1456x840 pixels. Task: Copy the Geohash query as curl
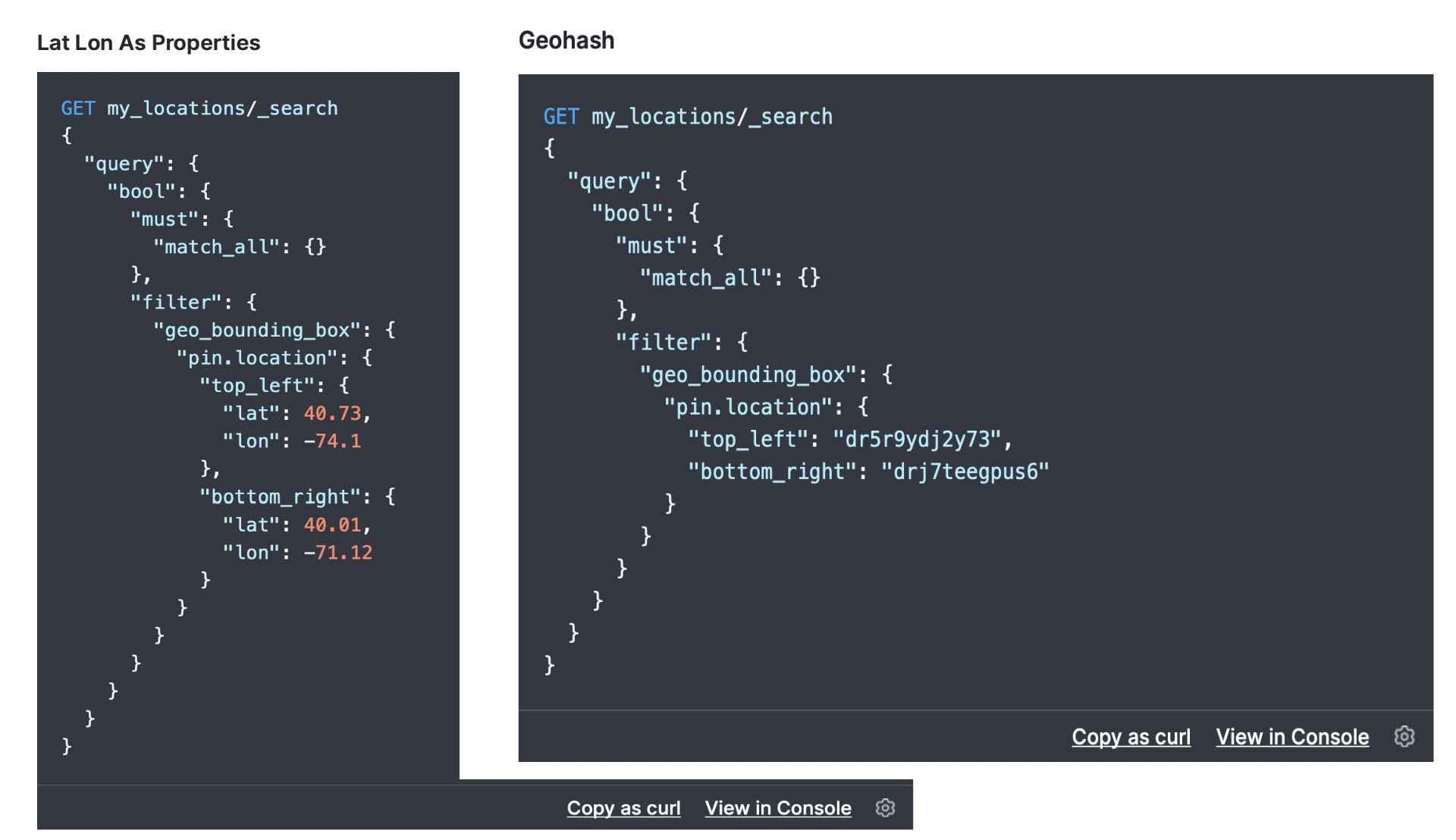(x=1131, y=737)
